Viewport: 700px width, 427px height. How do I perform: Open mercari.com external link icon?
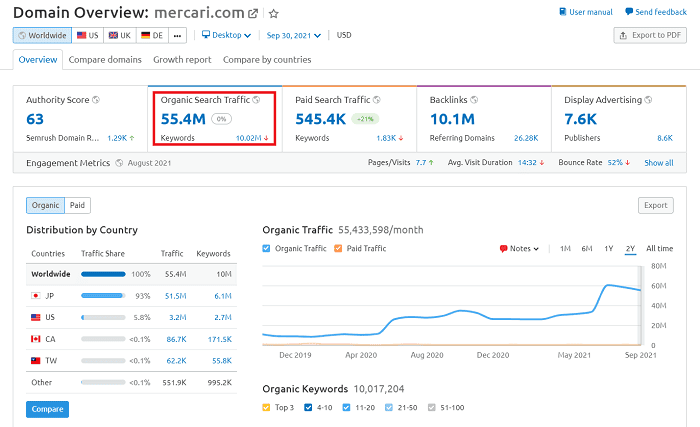click(253, 14)
